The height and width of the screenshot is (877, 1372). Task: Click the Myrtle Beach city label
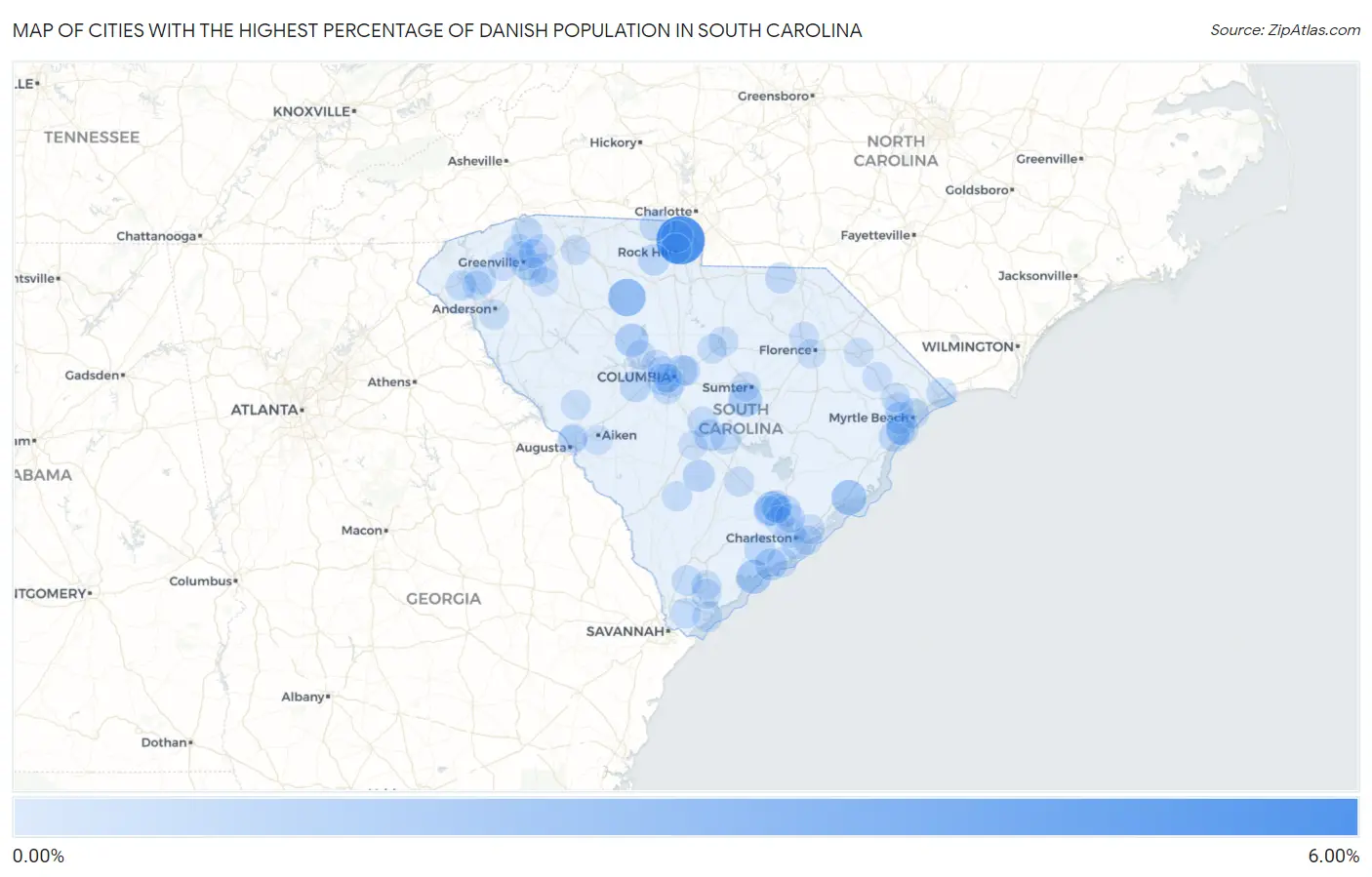[870, 418]
